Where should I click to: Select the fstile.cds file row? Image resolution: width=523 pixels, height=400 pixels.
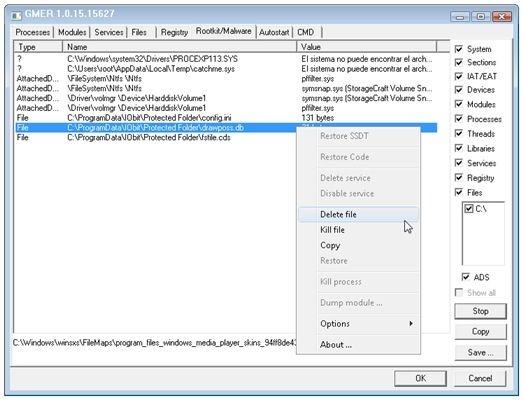pyautogui.click(x=226, y=137)
